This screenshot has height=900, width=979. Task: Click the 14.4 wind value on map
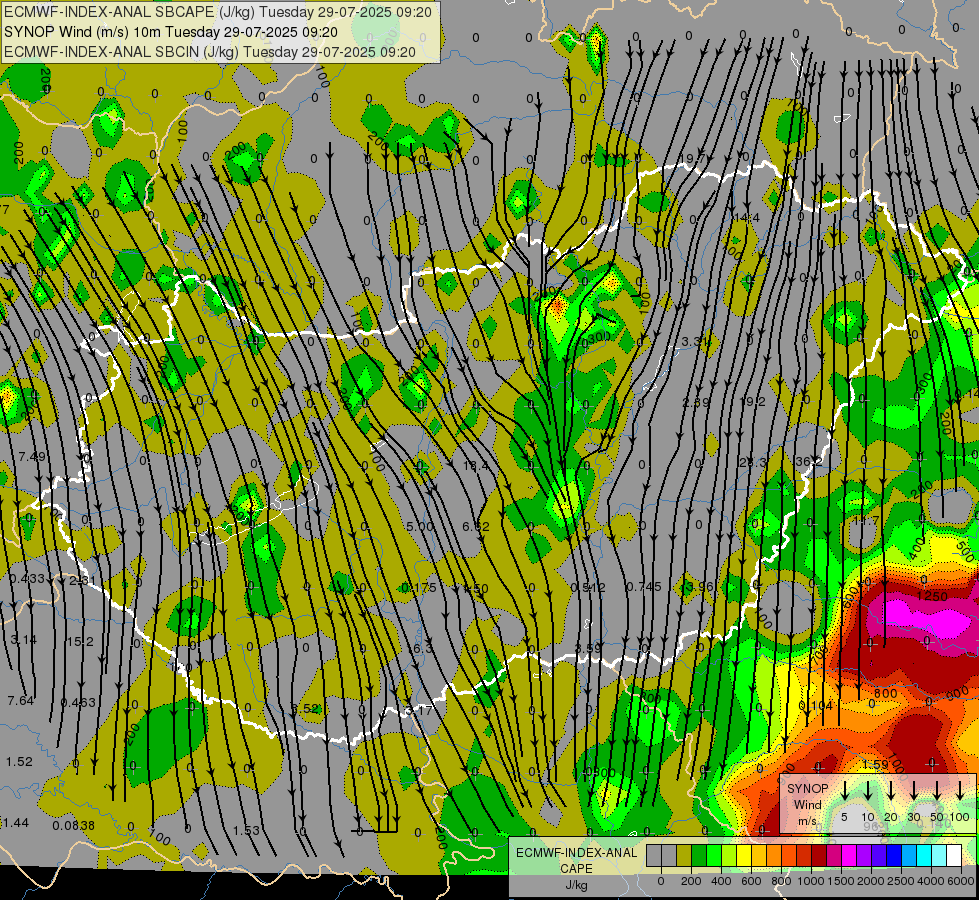(747, 218)
